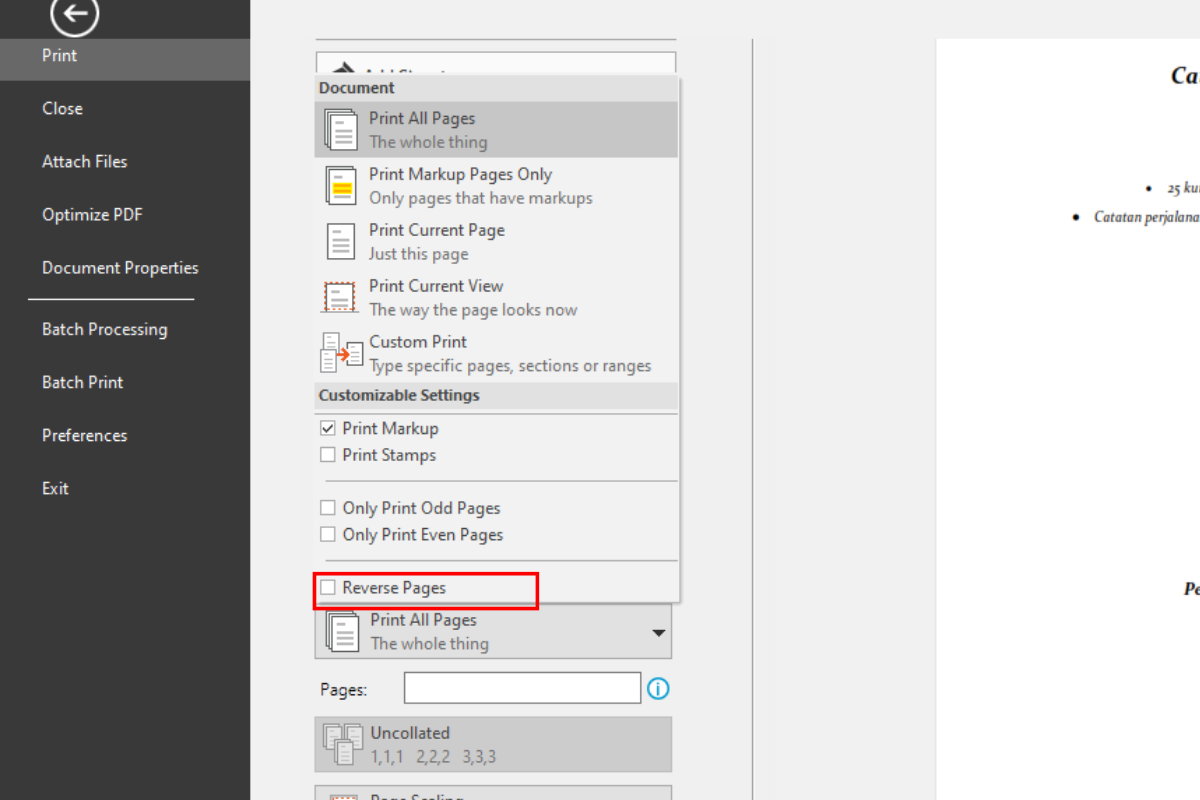Select the Print Current Page icon
This screenshot has width=1200, height=800.
click(341, 242)
